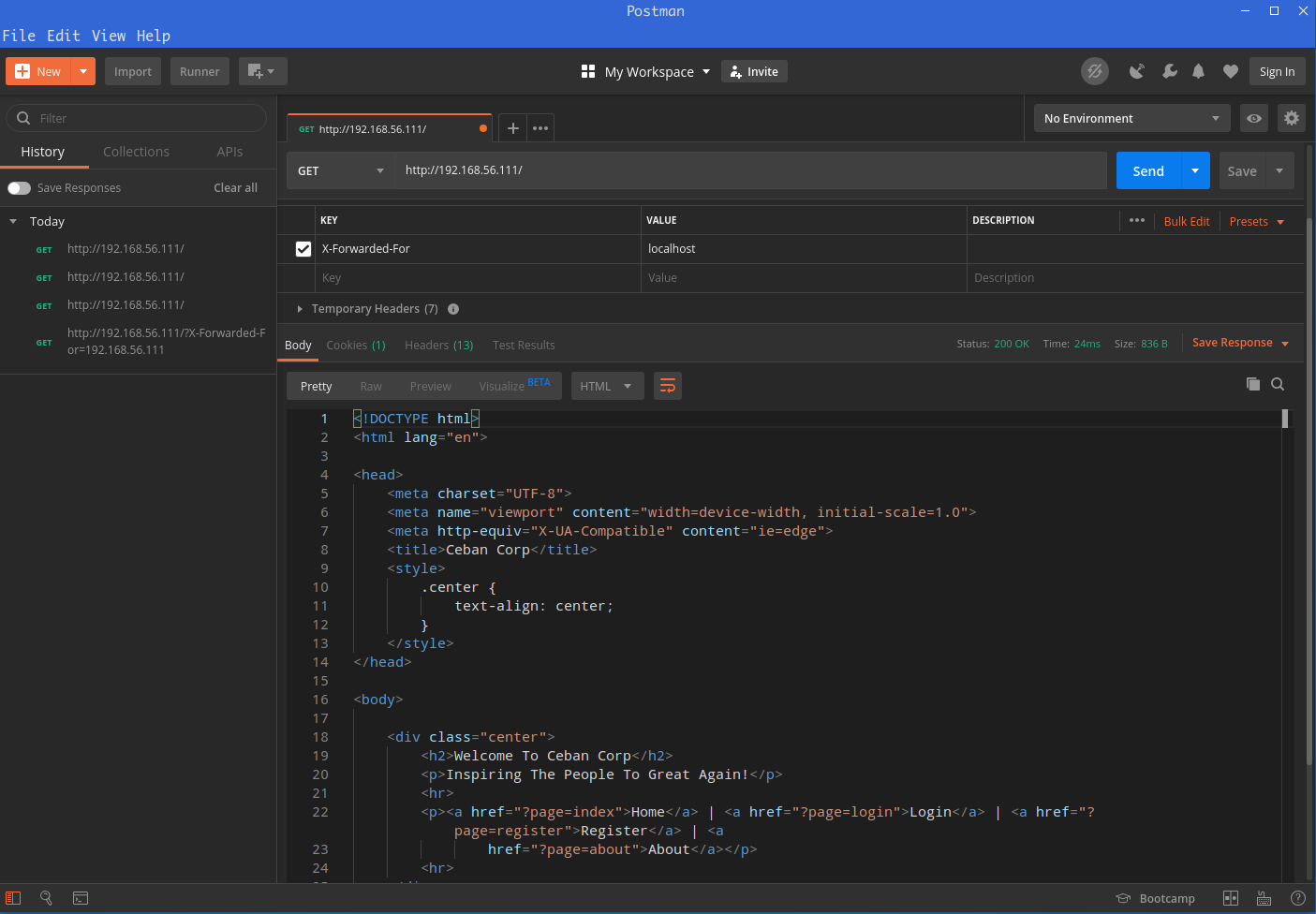Image resolution: width=1316 pixels, height=914 pixels.
Task: Click the Send button
Action: click(1148, 170)
